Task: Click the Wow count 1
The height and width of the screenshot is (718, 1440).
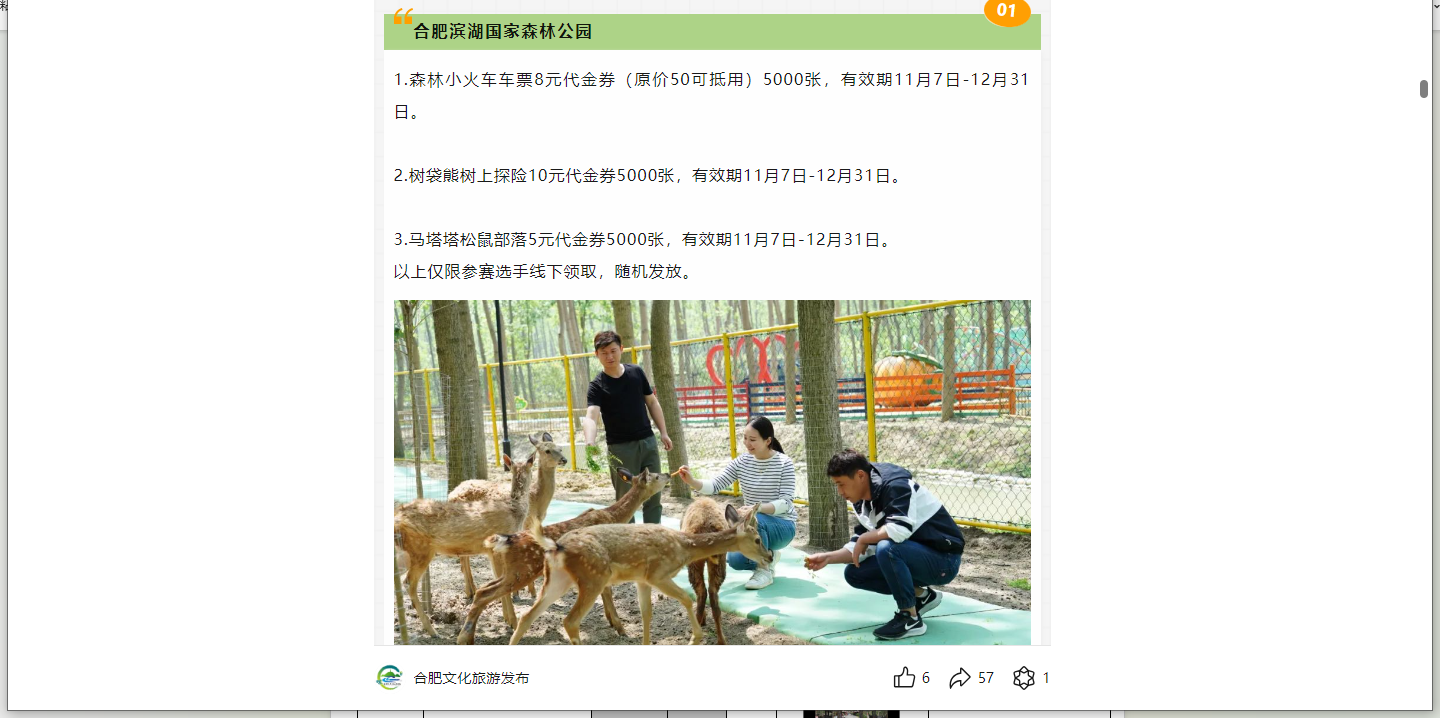Action: (1046, 678)
